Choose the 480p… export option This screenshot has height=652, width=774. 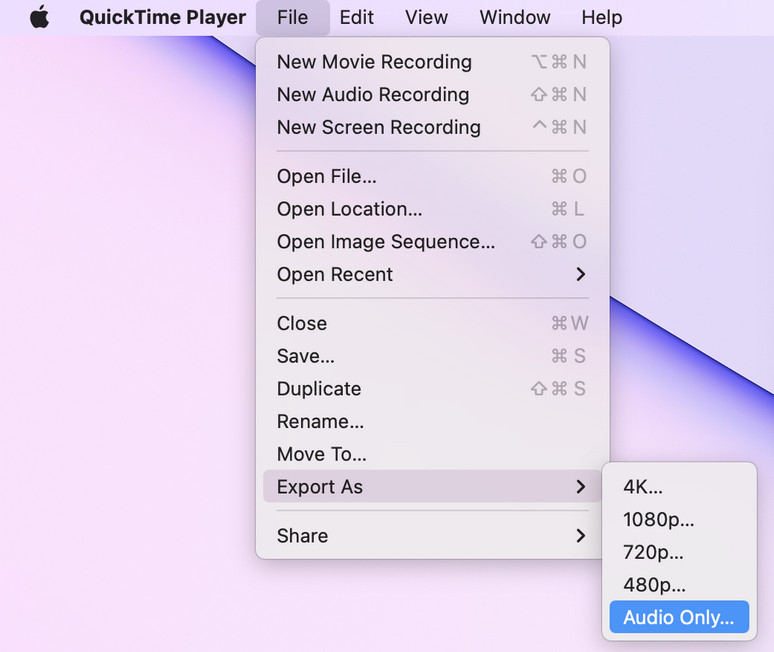pos(679,584)
